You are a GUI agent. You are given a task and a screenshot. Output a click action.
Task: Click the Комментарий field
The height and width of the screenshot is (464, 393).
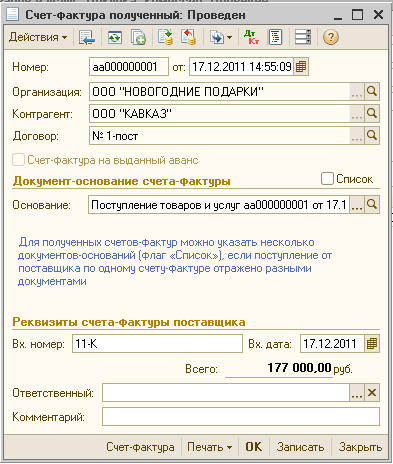[241, 417]
